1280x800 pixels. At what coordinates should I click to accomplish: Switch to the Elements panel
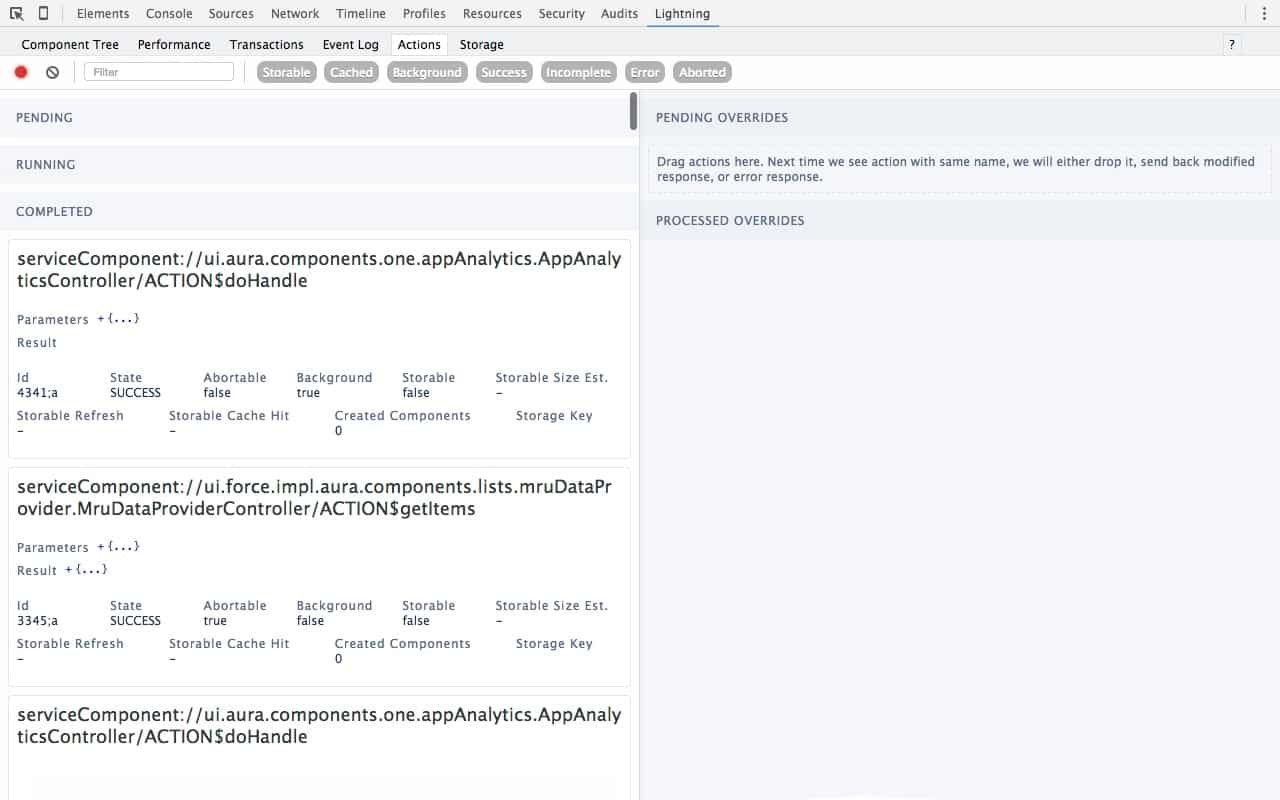pyautogui.click(x=103, y=14)
